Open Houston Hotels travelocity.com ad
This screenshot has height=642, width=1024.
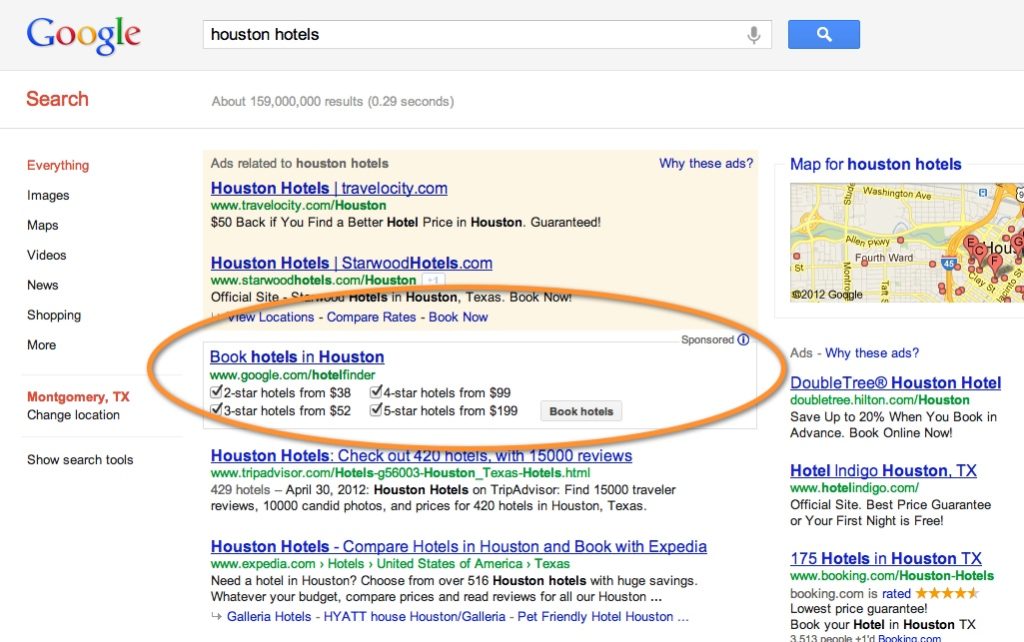point(328,188)
